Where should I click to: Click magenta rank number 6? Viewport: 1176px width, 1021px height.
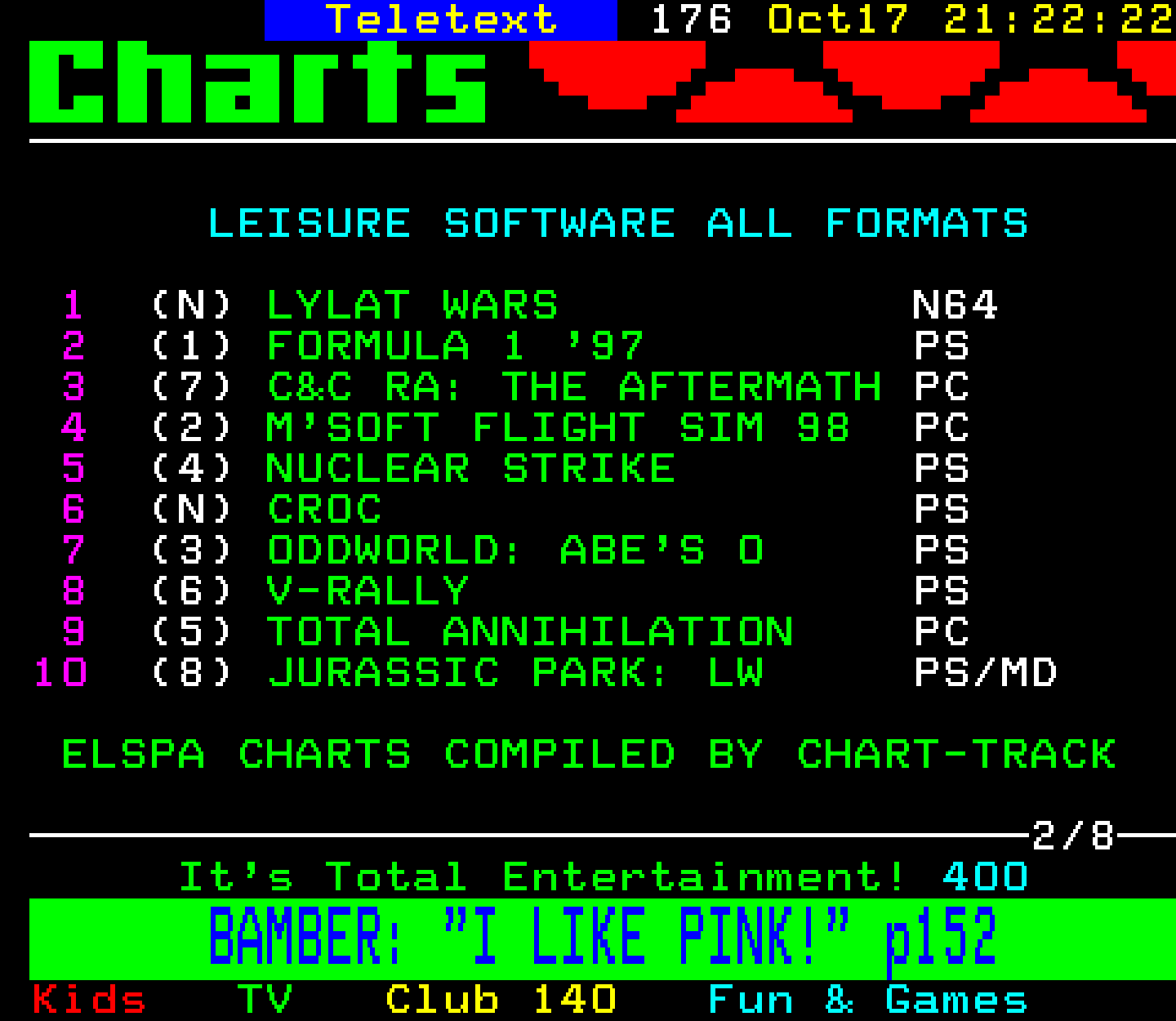[x=73, y=510]
